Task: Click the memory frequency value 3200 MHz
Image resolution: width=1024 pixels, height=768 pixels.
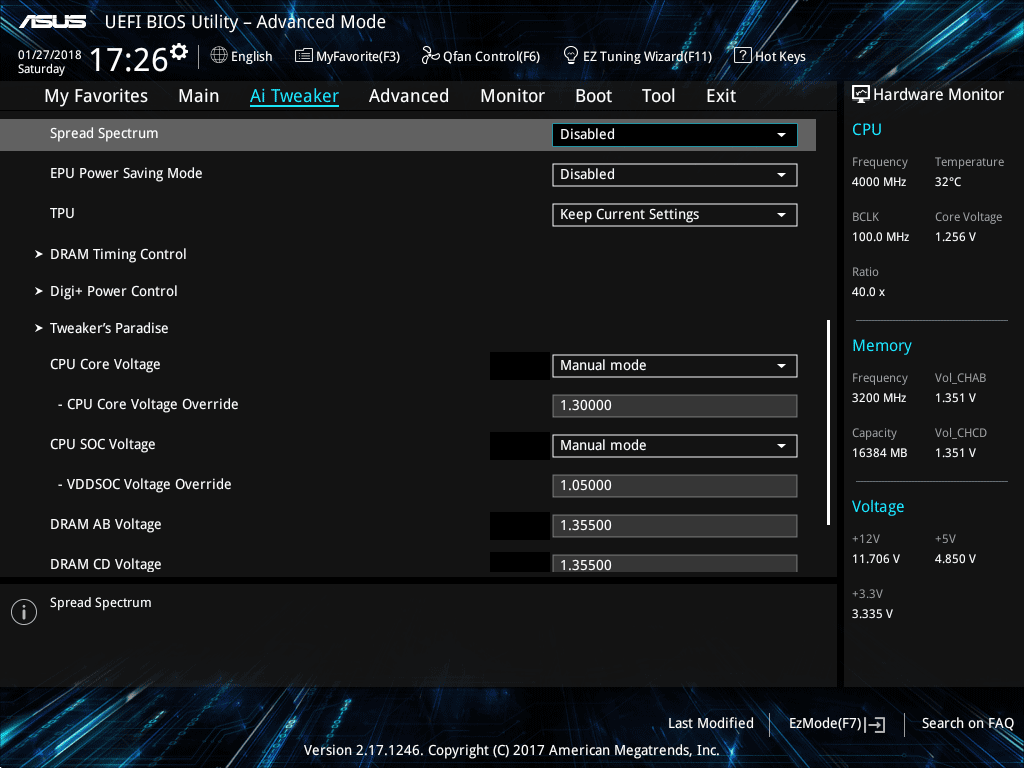Action: tap(879, 398)
